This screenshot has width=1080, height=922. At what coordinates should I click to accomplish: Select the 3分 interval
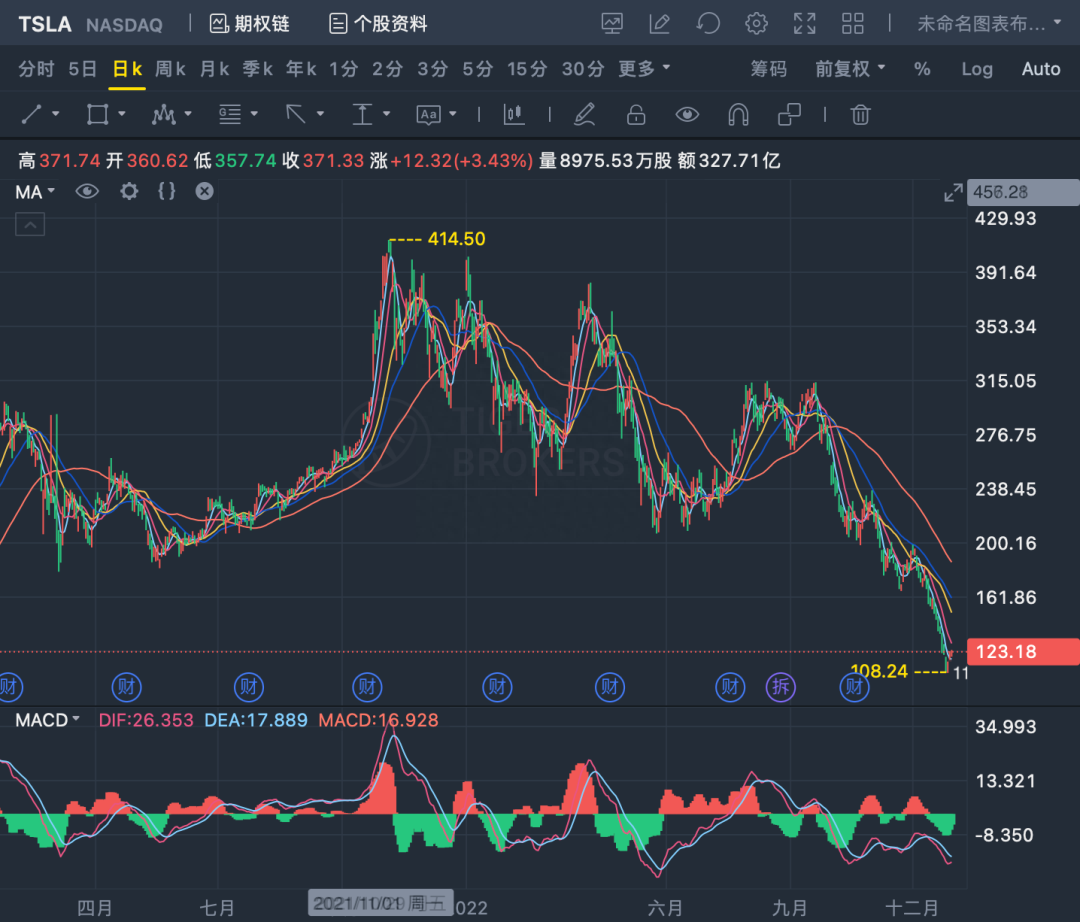point(433,69)
